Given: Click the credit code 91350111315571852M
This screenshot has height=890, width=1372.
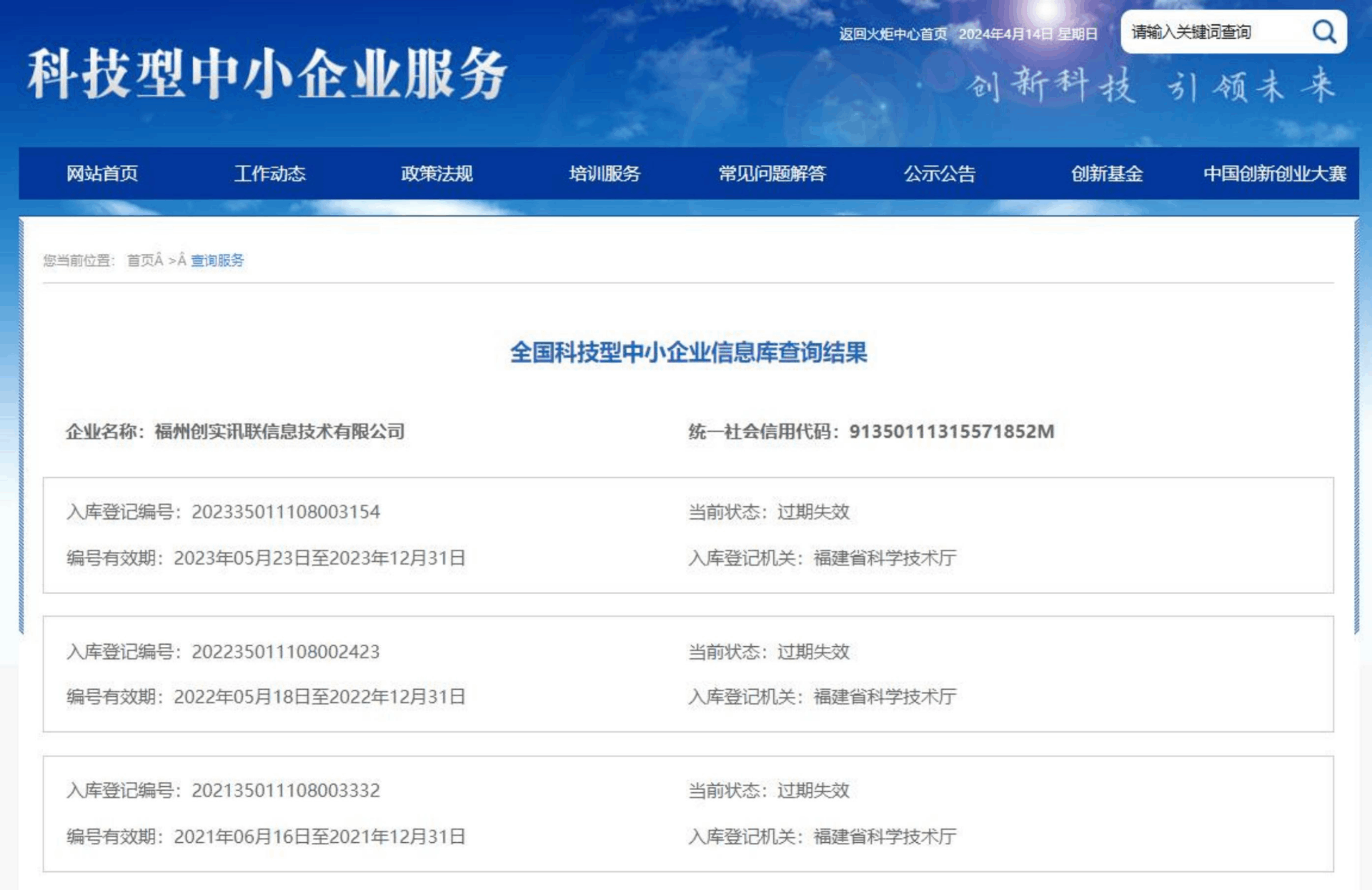Looking at the screenshot, I should pos(951,431).
